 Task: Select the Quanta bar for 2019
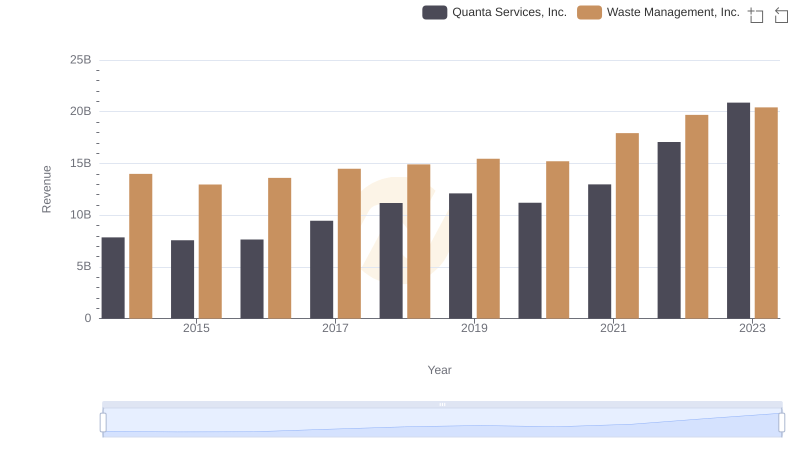460,256
